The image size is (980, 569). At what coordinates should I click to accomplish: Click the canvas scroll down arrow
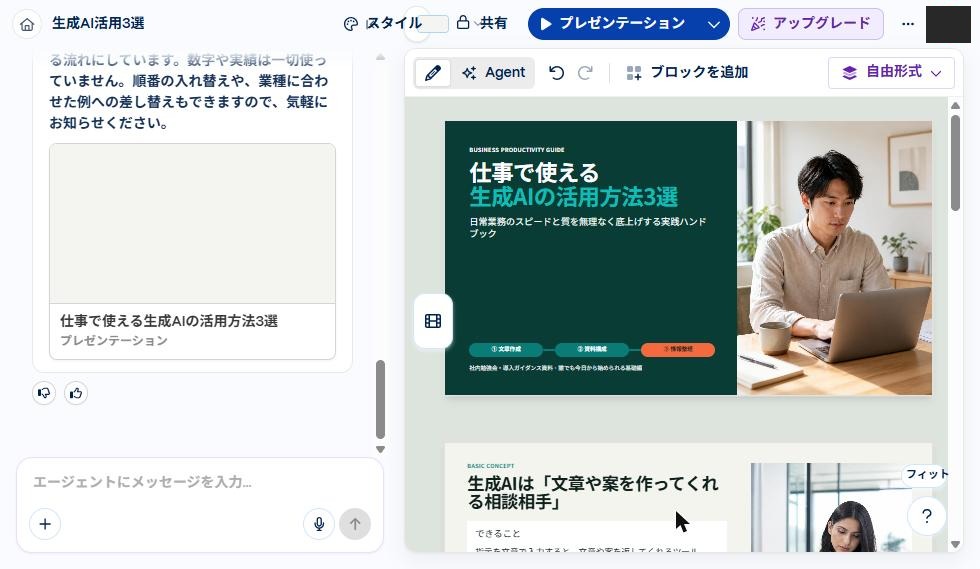[955, 545]
